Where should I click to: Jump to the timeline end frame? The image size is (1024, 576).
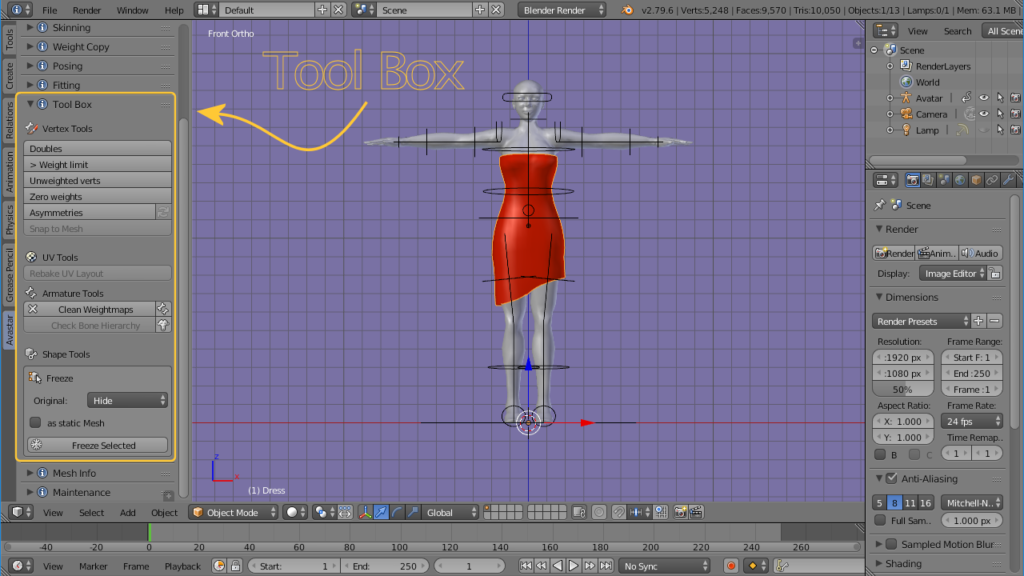click(x=605, y=566)
